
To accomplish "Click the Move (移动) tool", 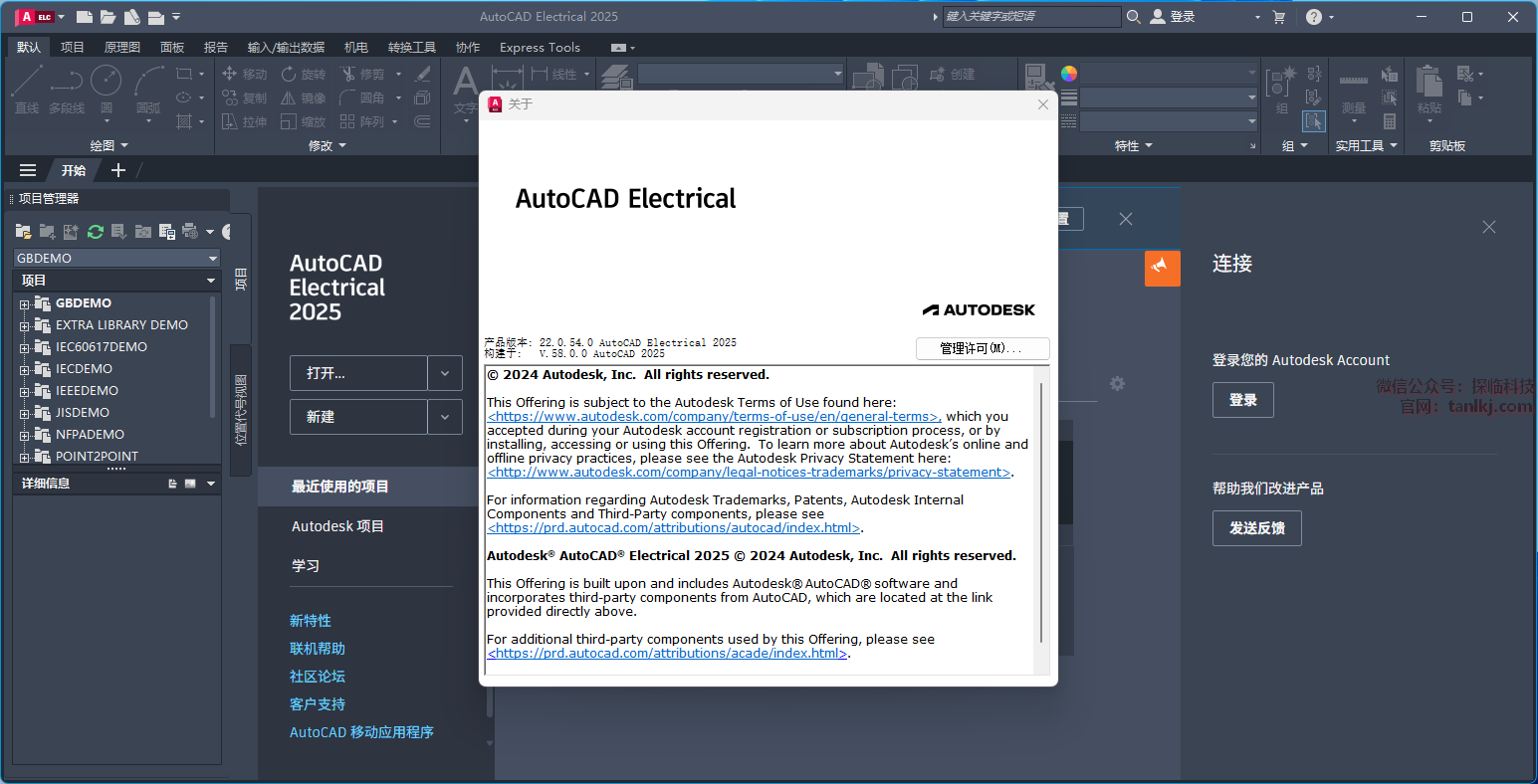I will (x=244, y=74).
